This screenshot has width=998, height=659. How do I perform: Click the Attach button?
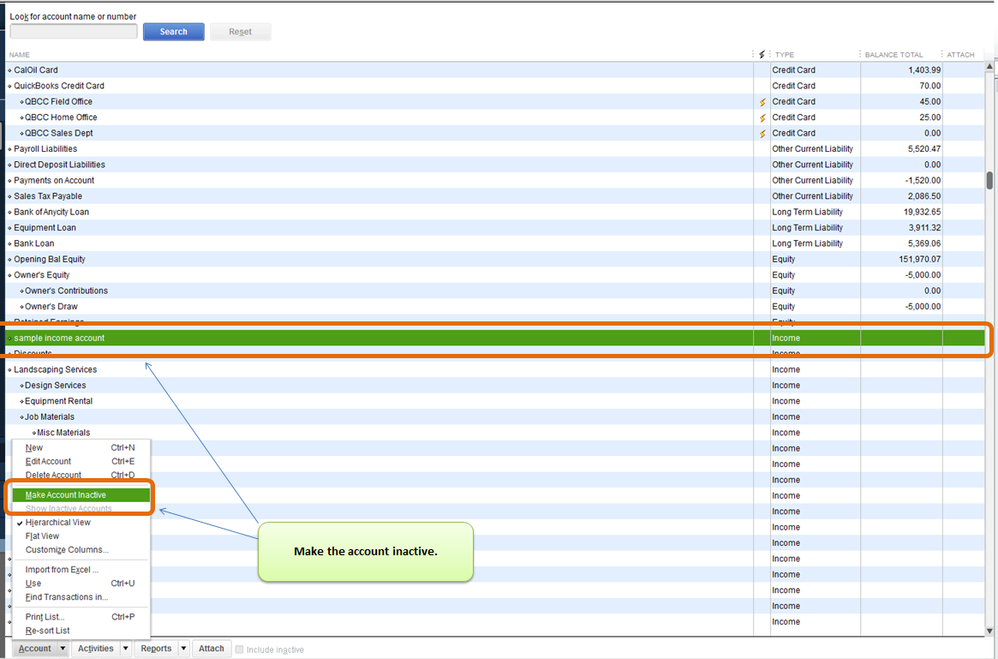[211, 648]
